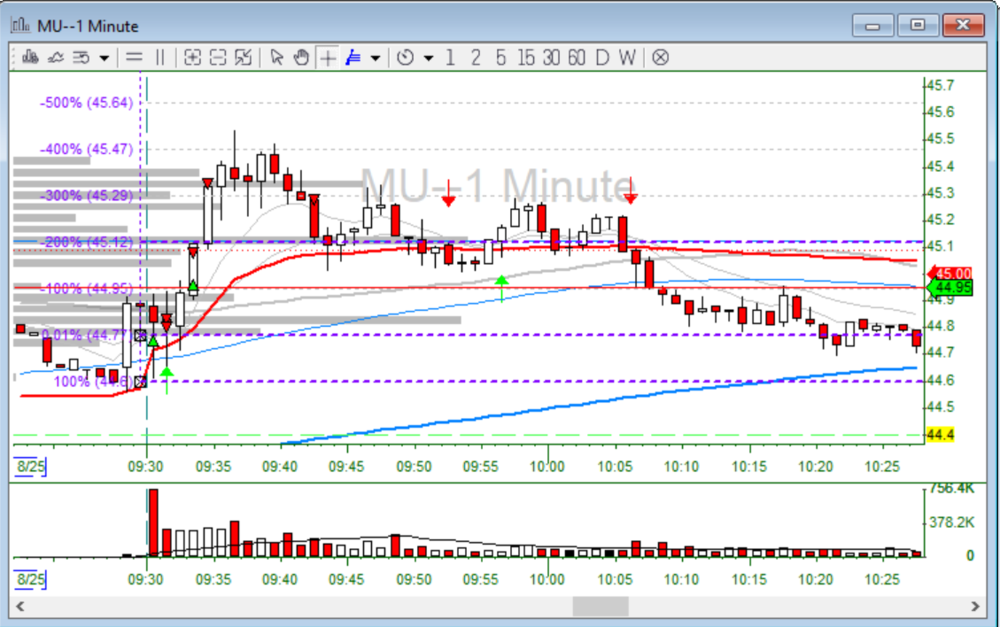The width and height of the screenshot is (1000, 627).
Task: Click the chart type bars icon
Action: coord(30,58)
